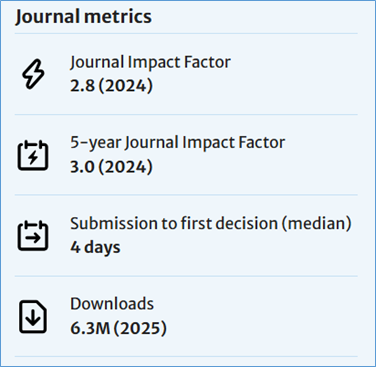This screenshot has height=367, width=376.
Task: Click the 3.0 (2024) value
Action: [111, 166]
